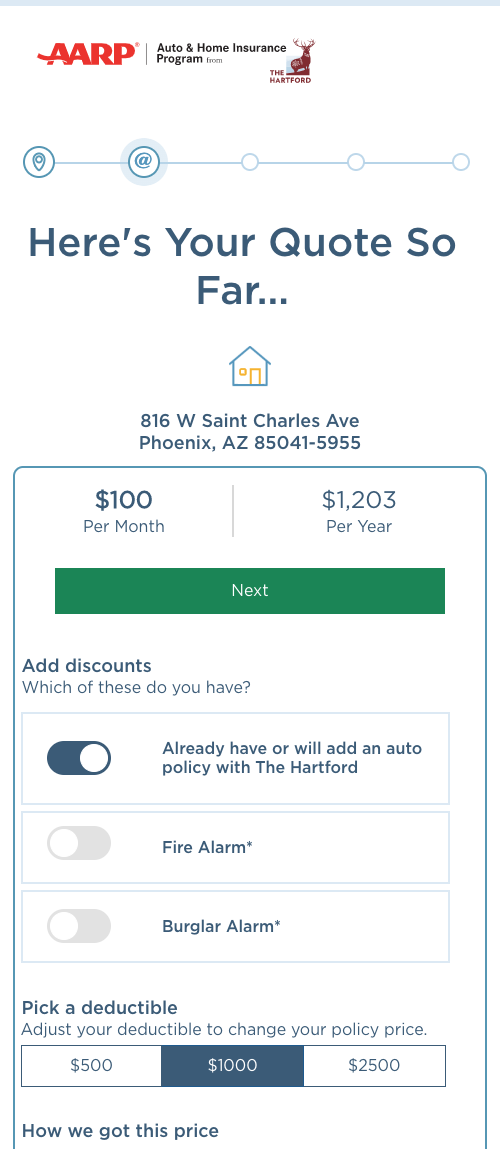Select the location pin step icon
The image size is (500, 1149).
[39, 161]
